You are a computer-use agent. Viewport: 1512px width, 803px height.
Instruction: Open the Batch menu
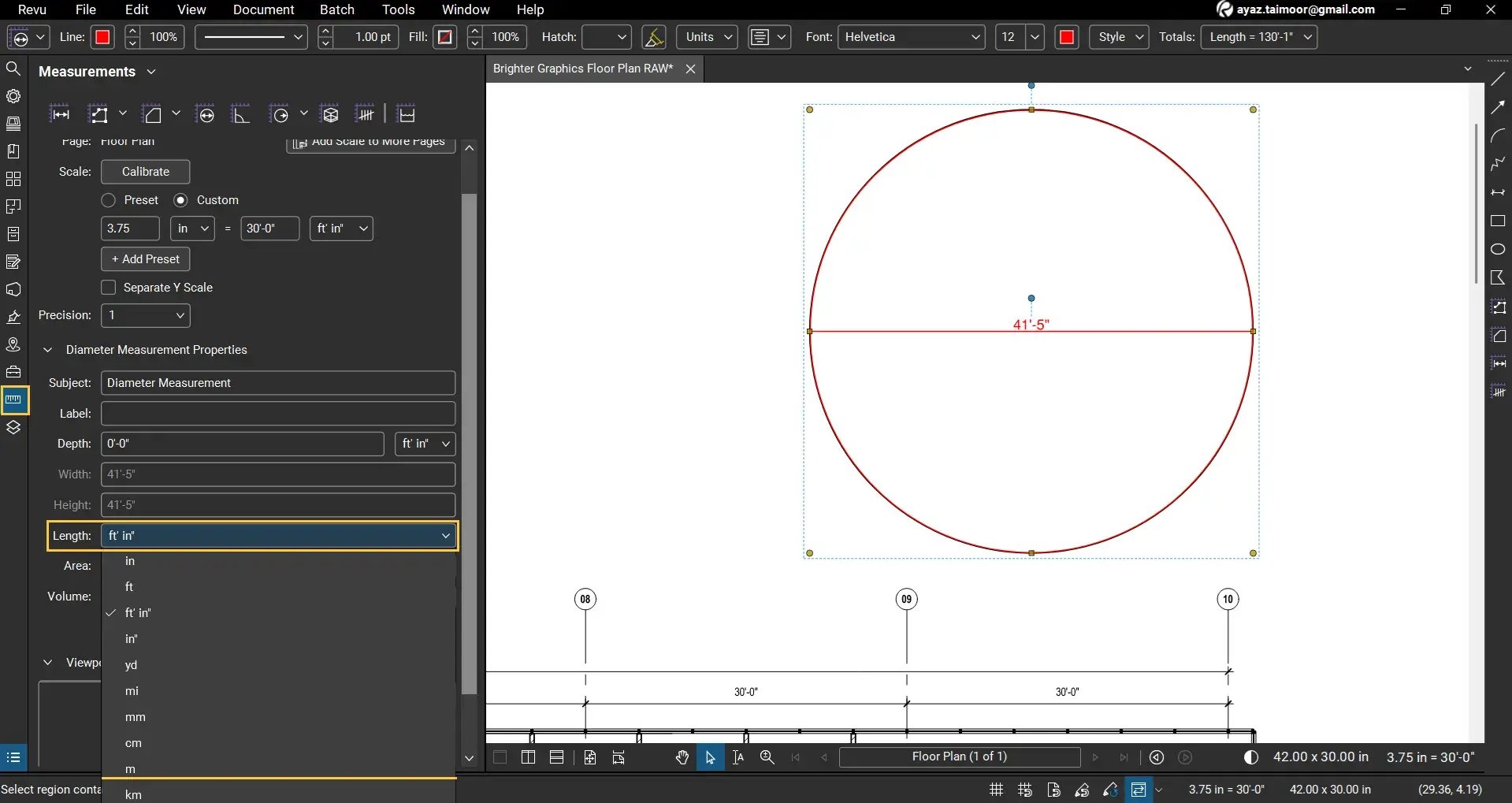click(x=337, y=9)
